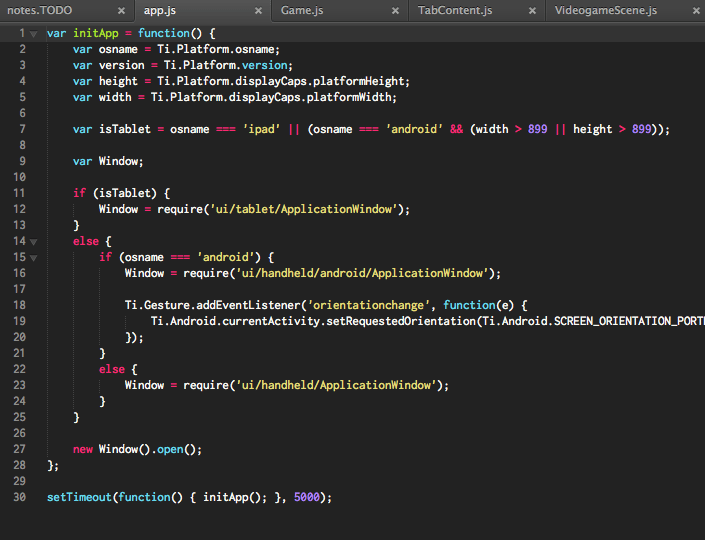The image size is (705, 540).
Task: Click 'ui/handheld/ApplicationWindow' string on line 23
Action: point(336,385)
